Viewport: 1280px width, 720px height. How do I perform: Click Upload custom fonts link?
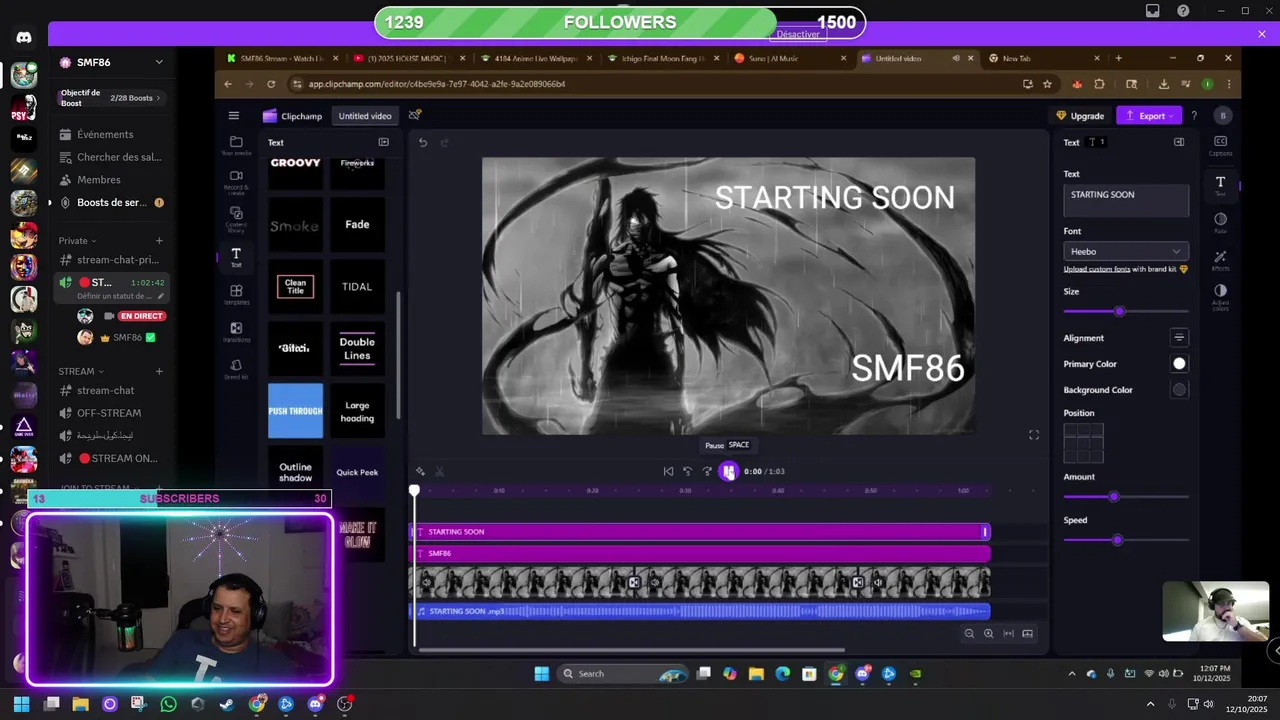coord(1097,269)
